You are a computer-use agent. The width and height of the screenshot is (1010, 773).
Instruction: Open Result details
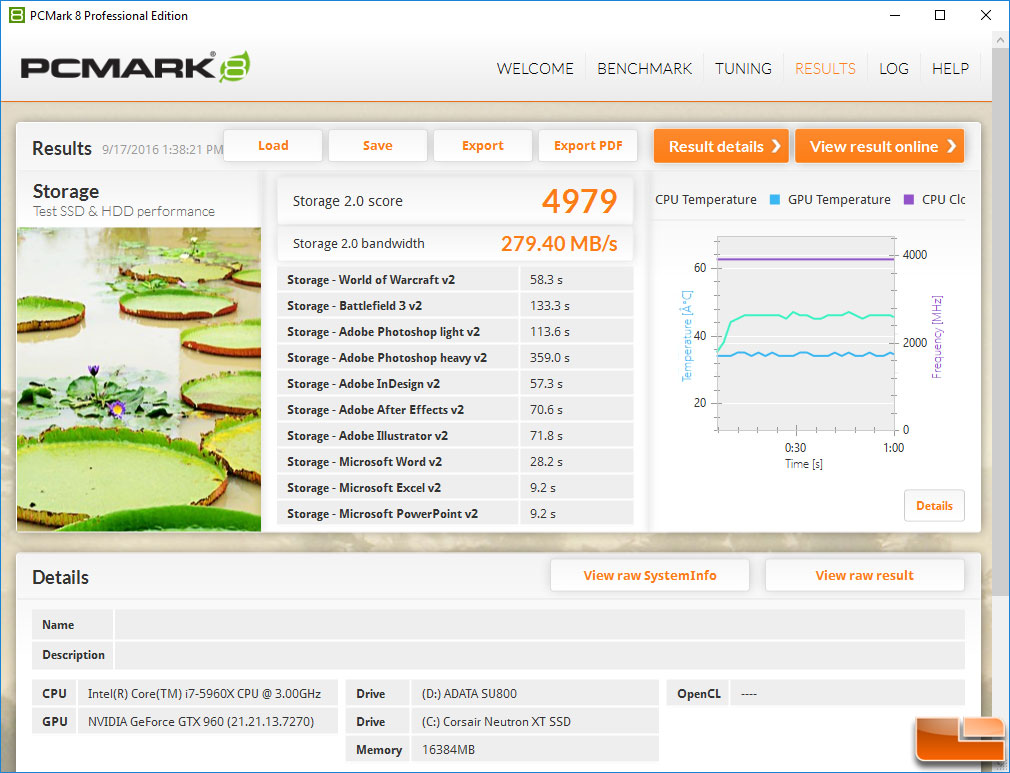click(721, 146)
